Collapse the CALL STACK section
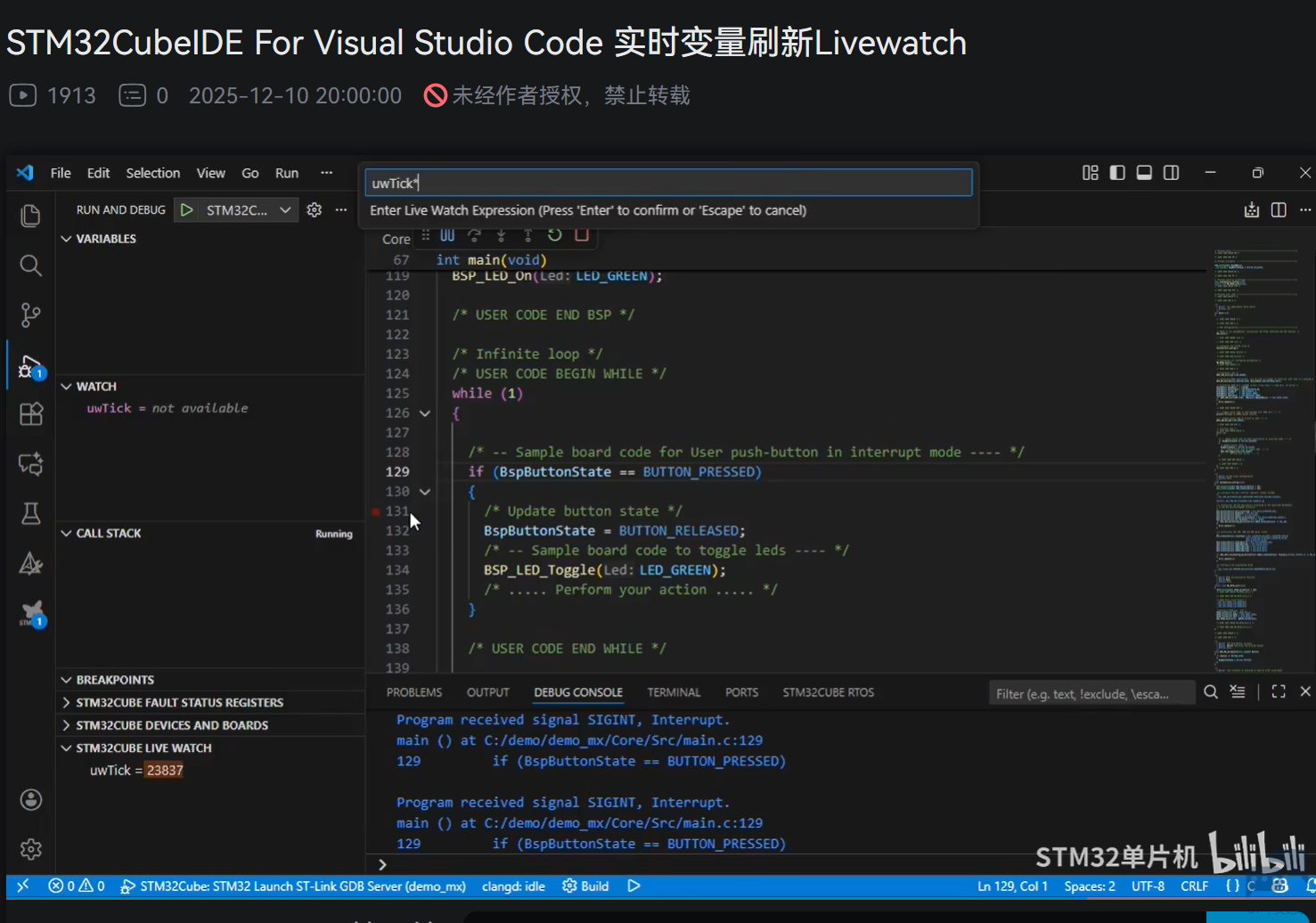Viewport: 1316px width, 923px height. [x=66, y=533]
